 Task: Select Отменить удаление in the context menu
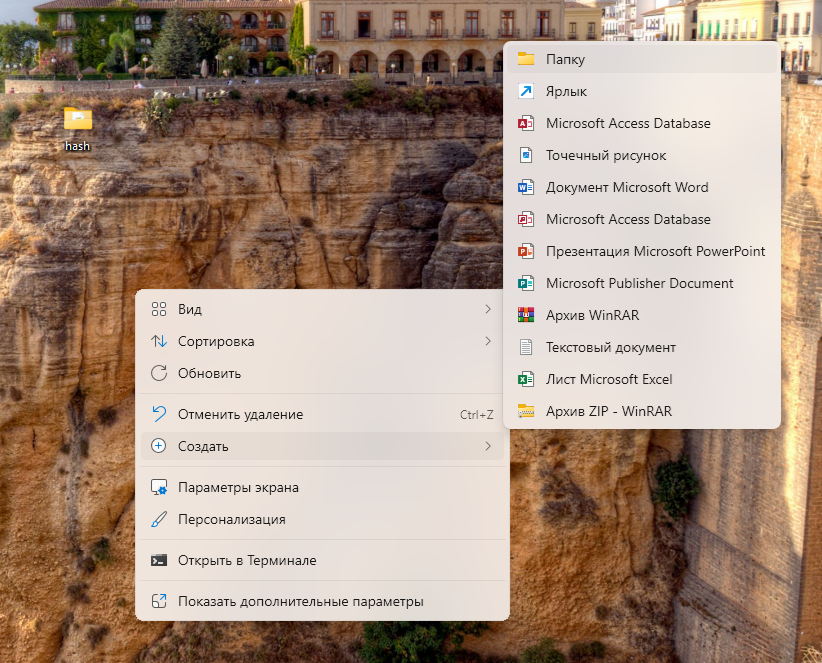point(240,414)
